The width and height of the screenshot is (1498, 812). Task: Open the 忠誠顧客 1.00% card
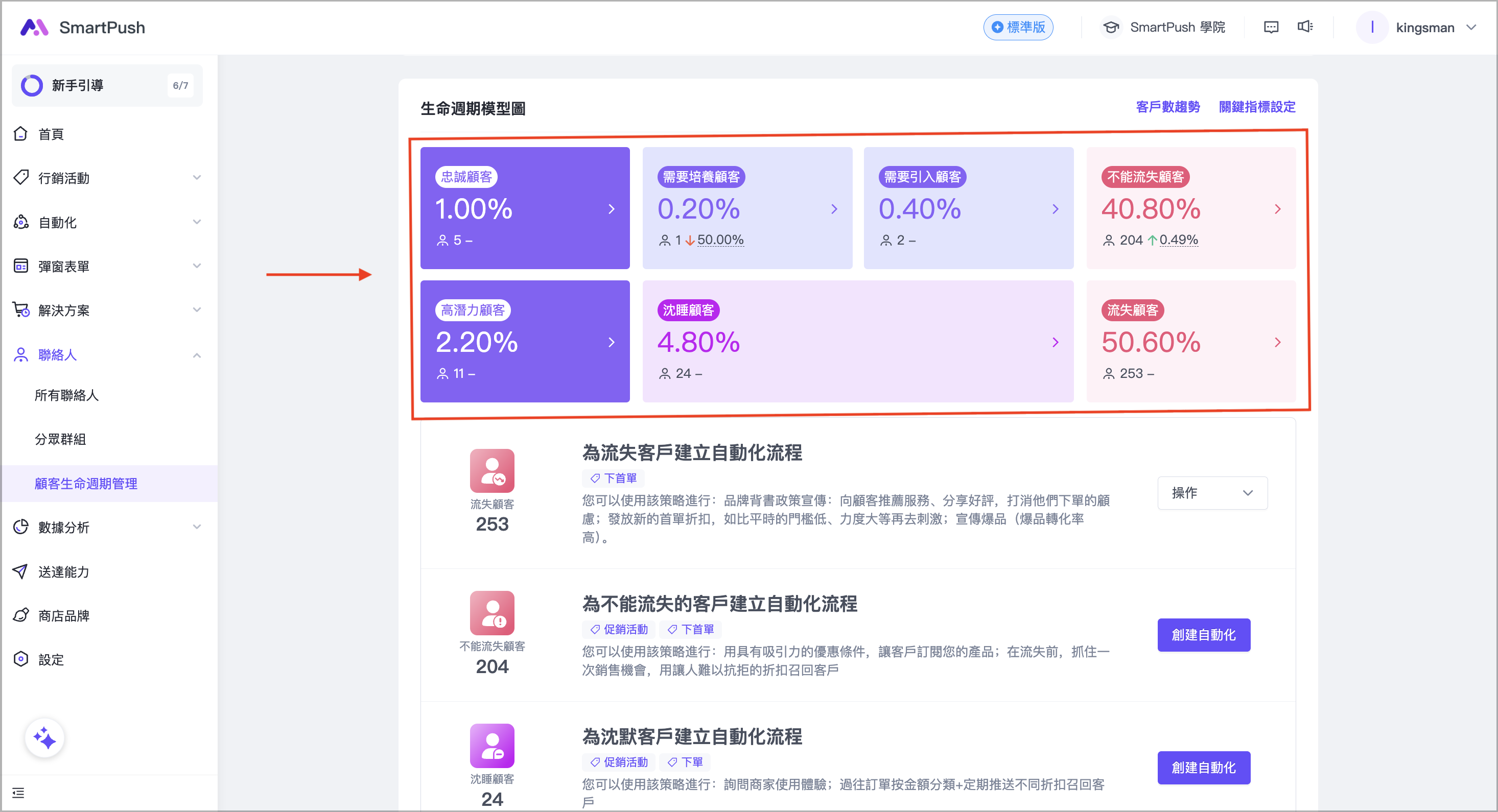(525, 208)
